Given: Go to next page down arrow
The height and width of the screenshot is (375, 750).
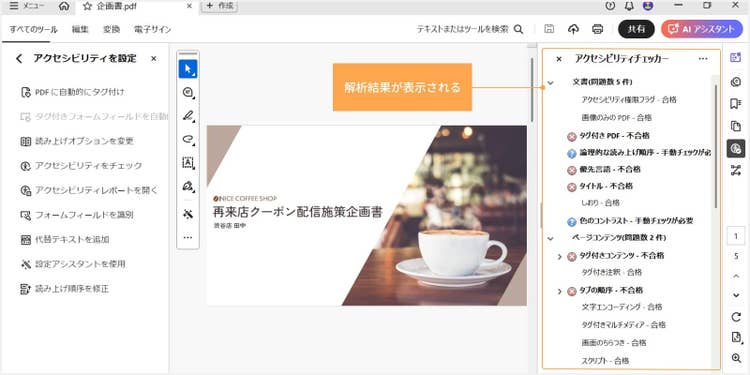Looking at the screenshot, I should pyautogui.click(x=736, y=295).
